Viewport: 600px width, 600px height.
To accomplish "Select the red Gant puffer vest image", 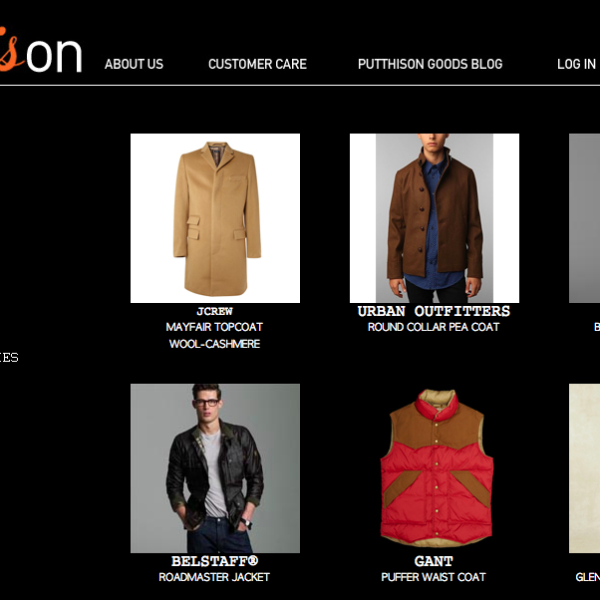I will [434, 468].
